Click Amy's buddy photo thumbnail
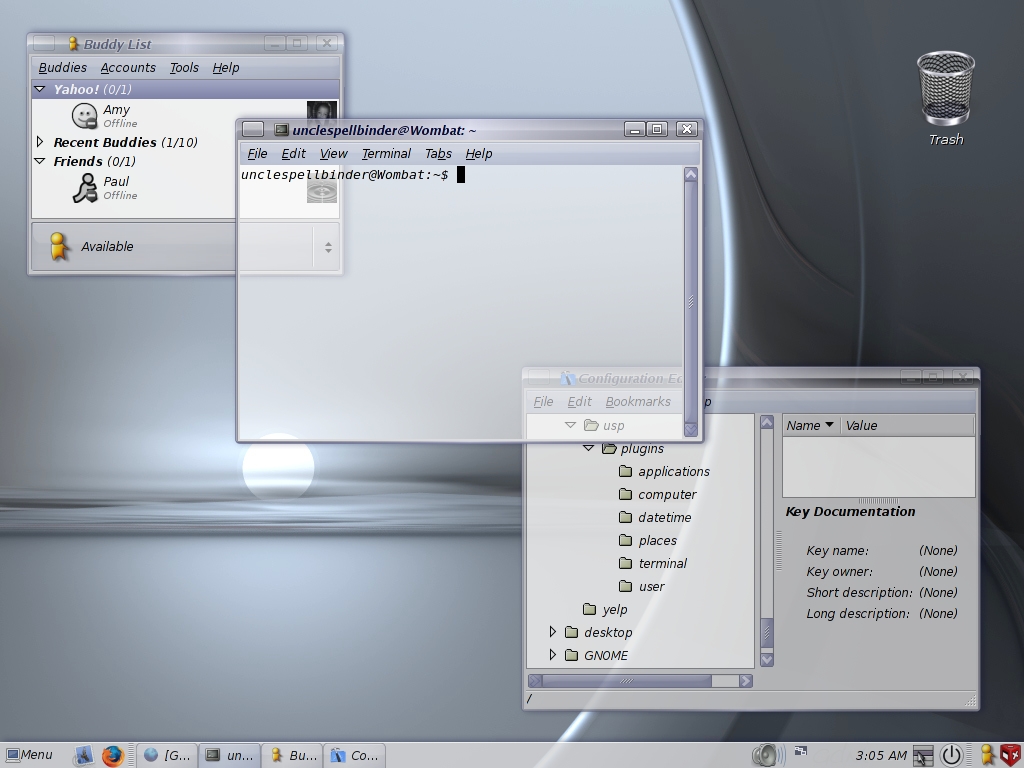Viewport: 1024px width, 768px height. click(x=322, y=111)
